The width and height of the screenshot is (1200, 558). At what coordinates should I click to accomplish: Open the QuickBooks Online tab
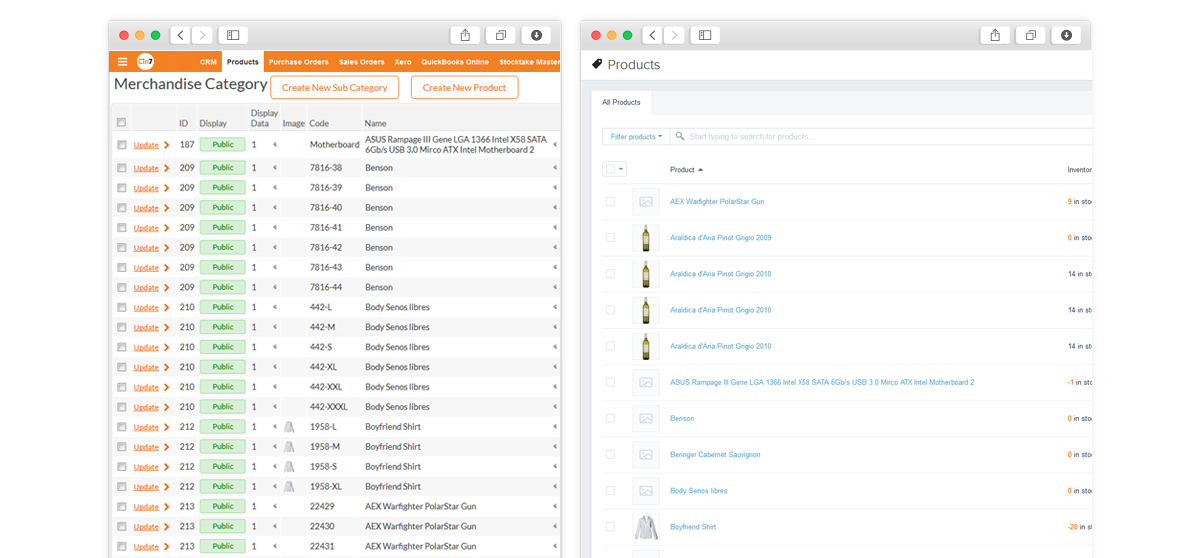point(455,62)
